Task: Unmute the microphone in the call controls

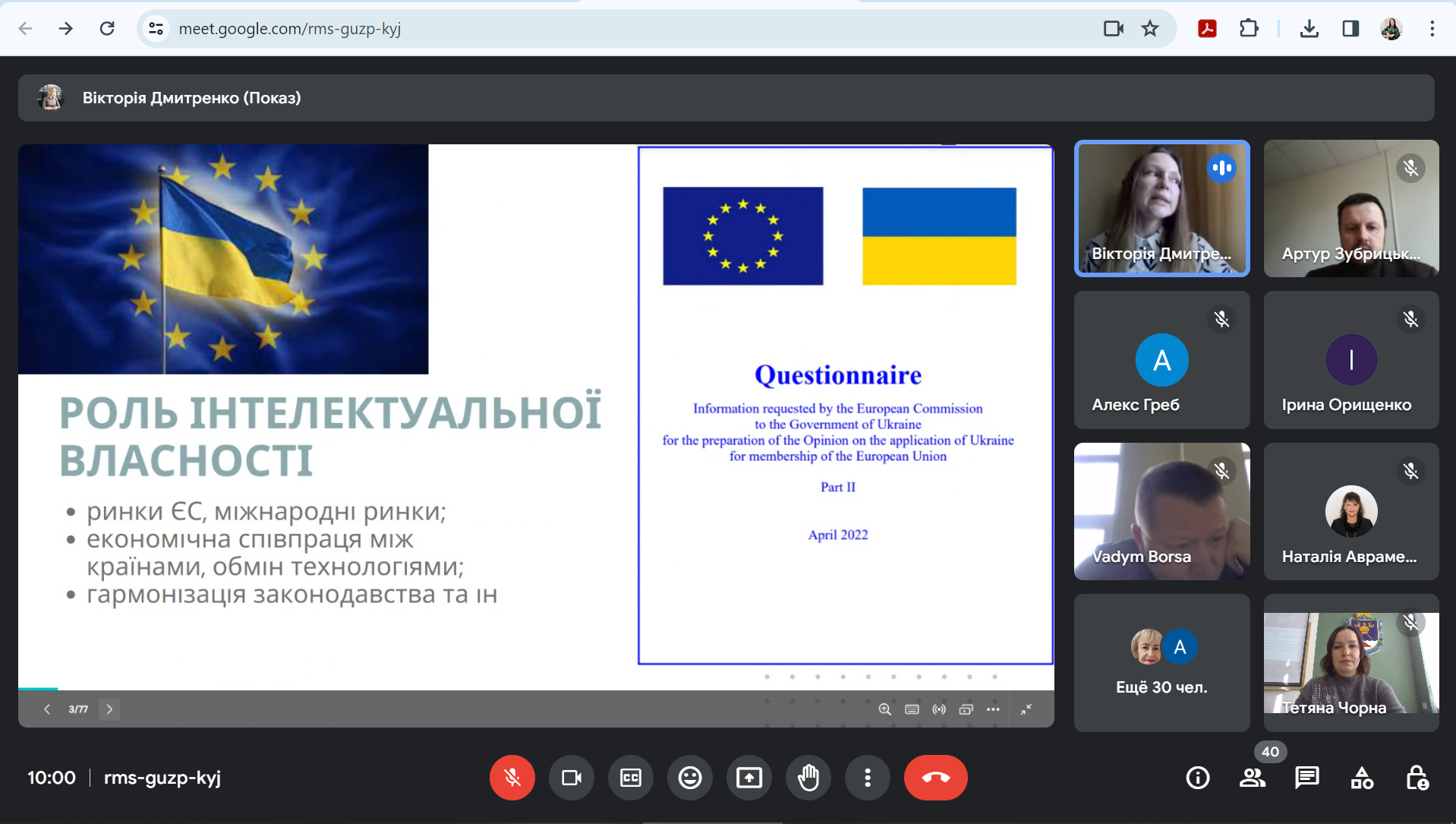Action: (x=512, y=778)
